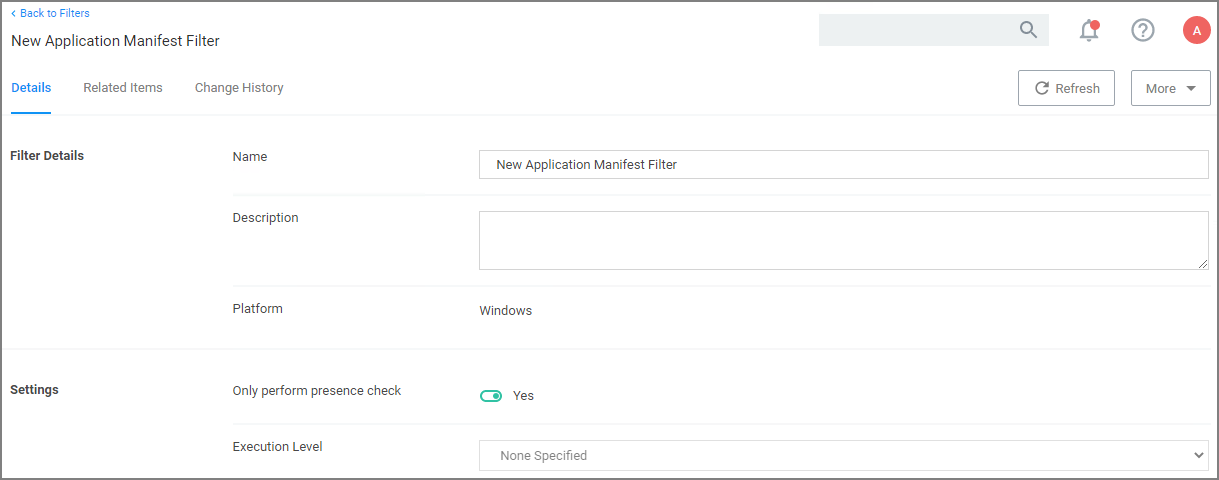1219x480 pixels.
Task: Click the search magnifier icon
Action: [x=1028, y=30]
